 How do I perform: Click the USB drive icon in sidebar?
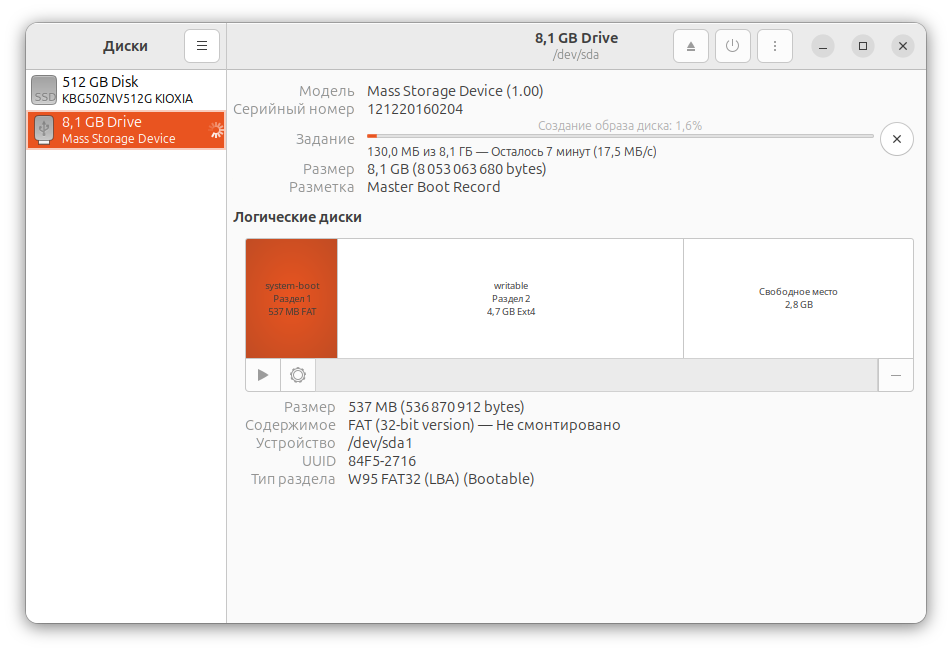[44, 130]
